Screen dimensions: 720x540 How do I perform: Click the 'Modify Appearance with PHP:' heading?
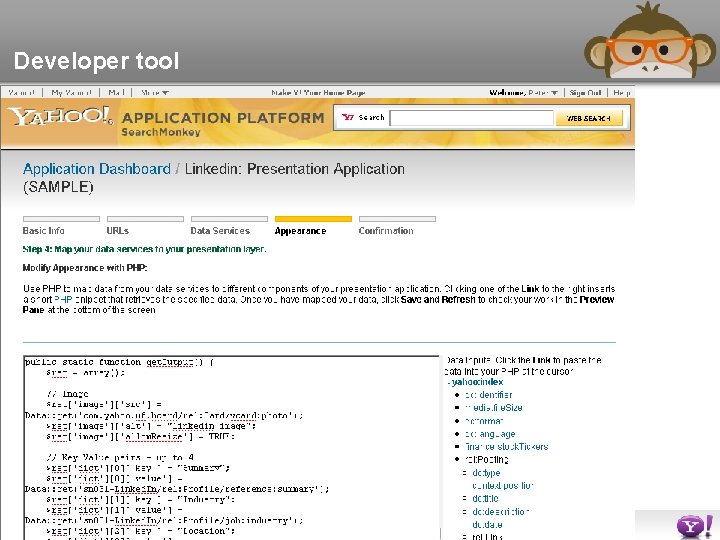(85, 268)
